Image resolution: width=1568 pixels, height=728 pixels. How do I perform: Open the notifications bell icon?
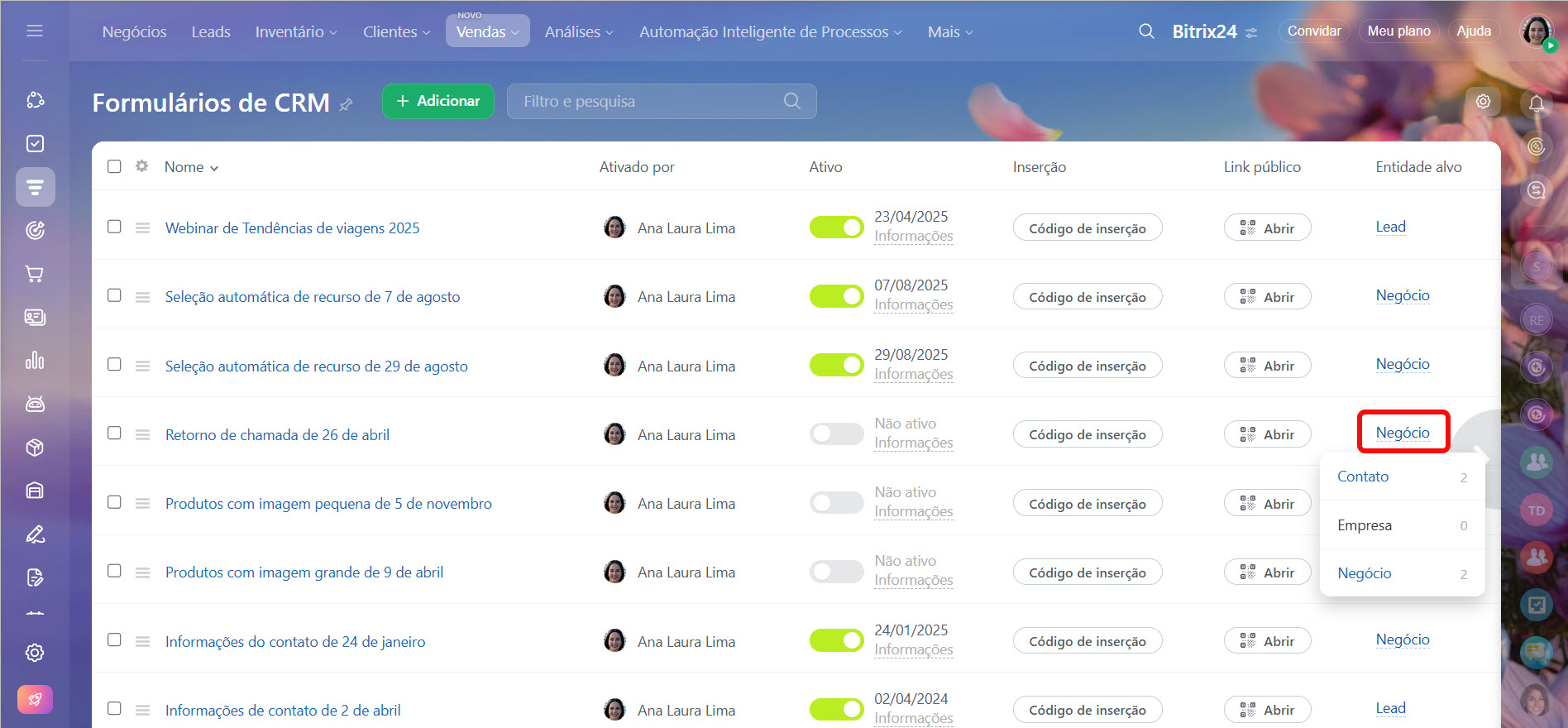tap(1536, 103)
